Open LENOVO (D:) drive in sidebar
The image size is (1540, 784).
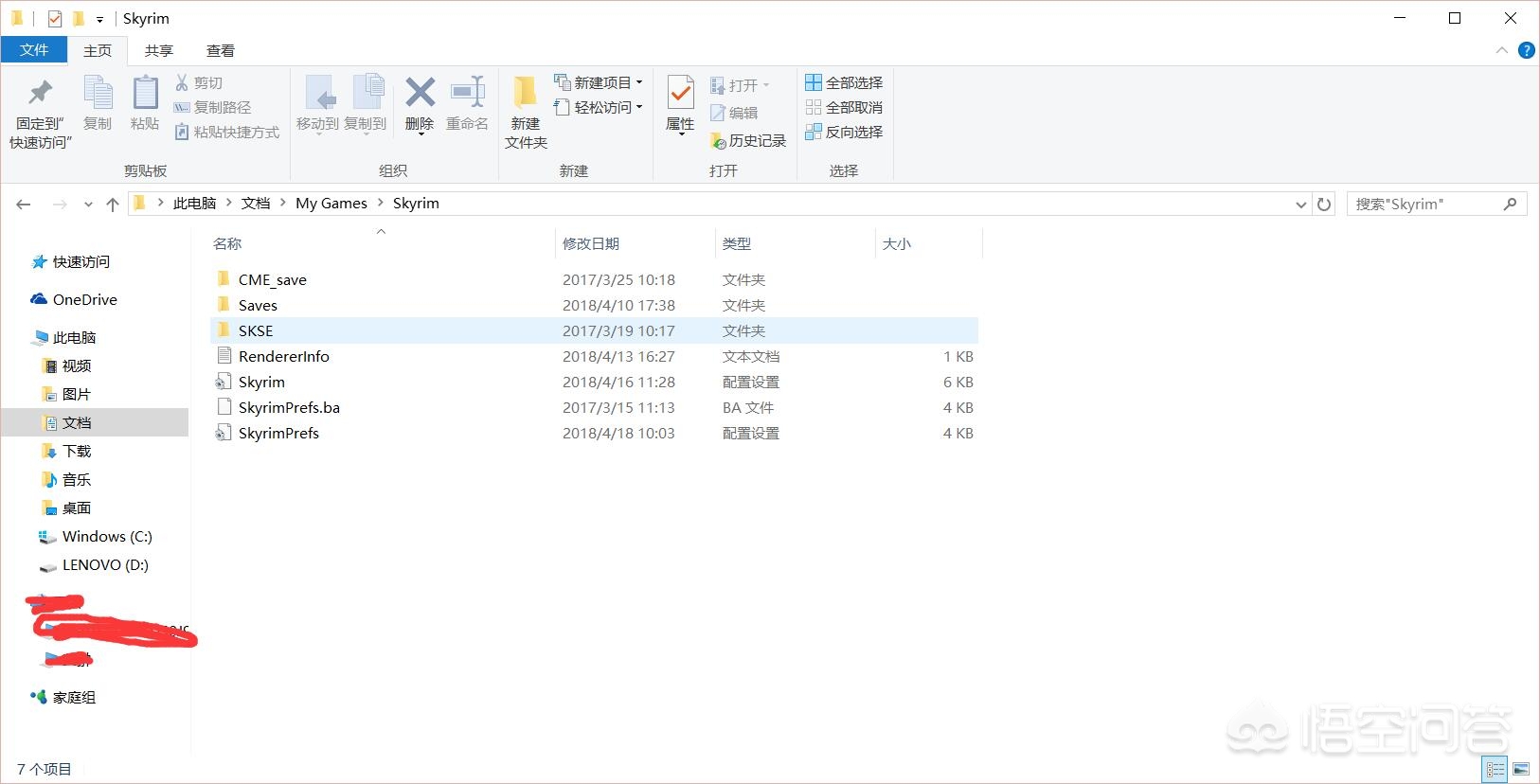click(x=93, y=564)
